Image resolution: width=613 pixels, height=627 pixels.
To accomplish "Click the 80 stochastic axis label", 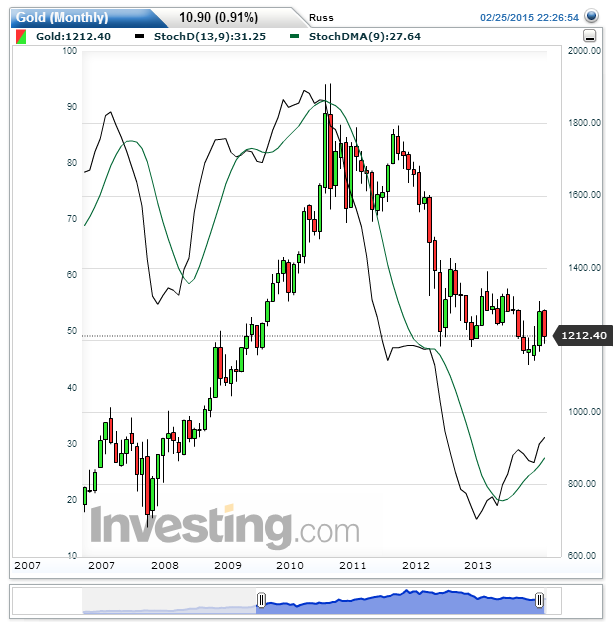I will click(x=72, y=163).
